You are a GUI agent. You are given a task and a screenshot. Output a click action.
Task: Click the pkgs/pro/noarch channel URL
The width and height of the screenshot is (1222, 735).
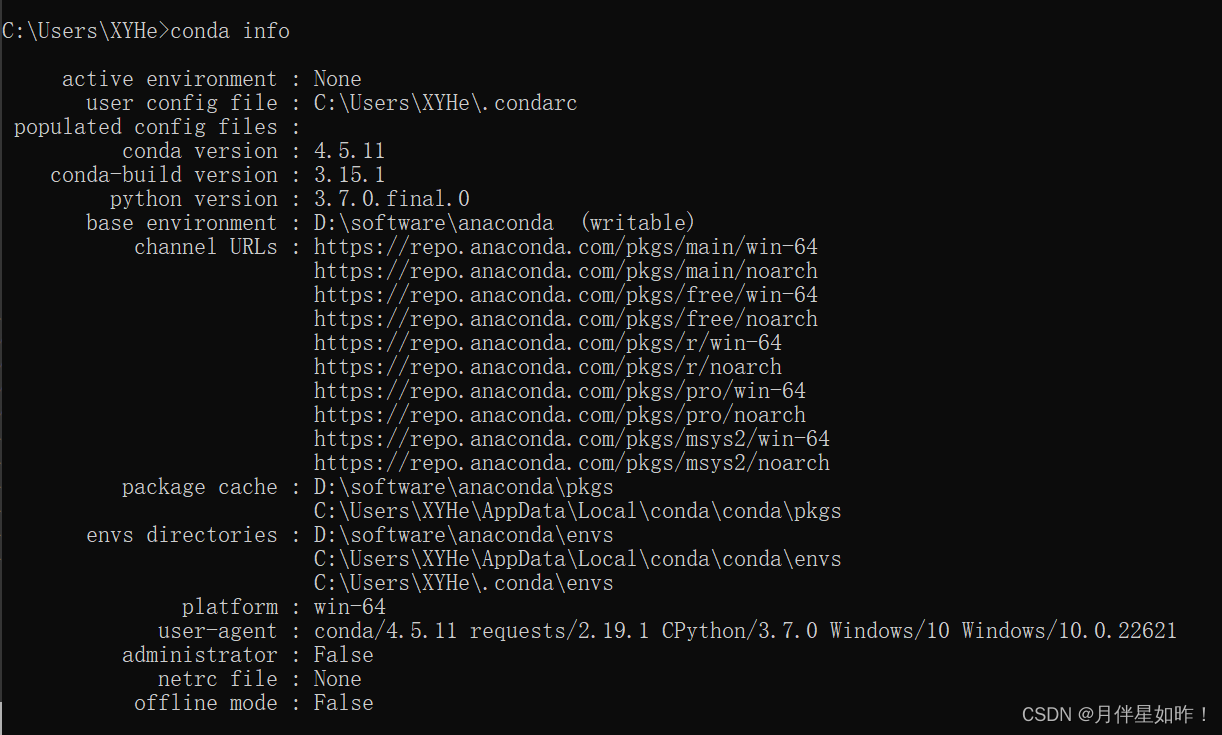pyautogui.click(x=560, y=415)
